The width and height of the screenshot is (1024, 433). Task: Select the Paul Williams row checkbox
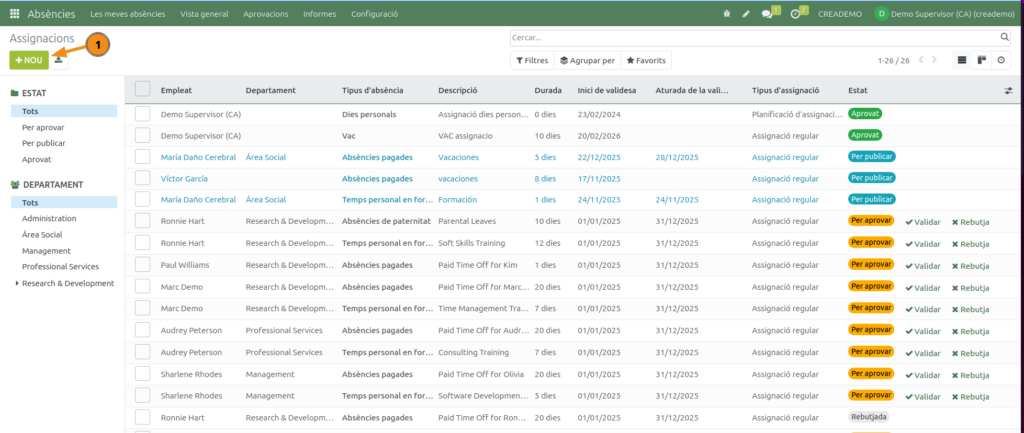pyautogui.click(x=142, y=265)
